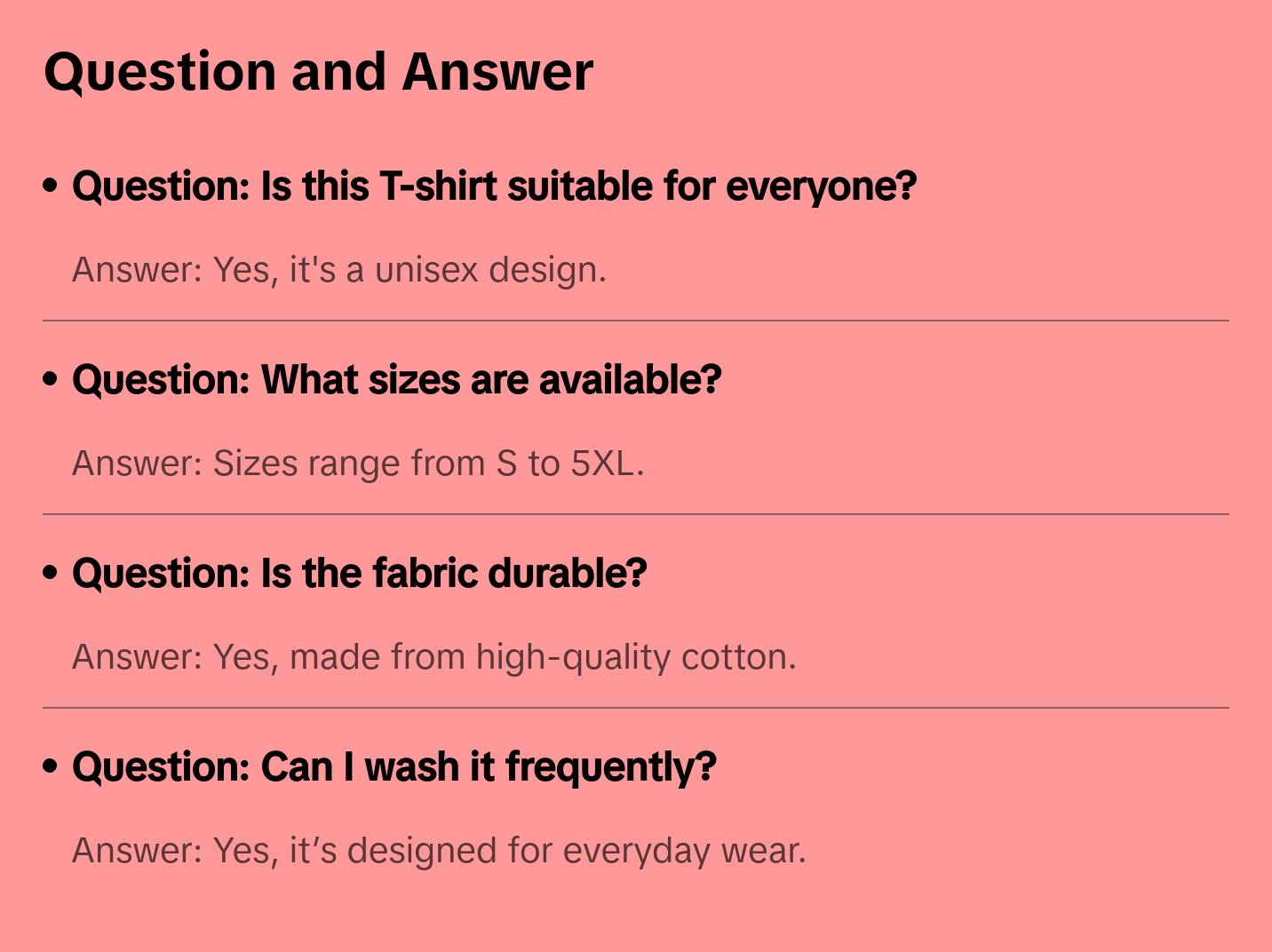Click the bullet beside the wash frequently question
This screenshot has width=1272, height=952.
tap(51, 766)
